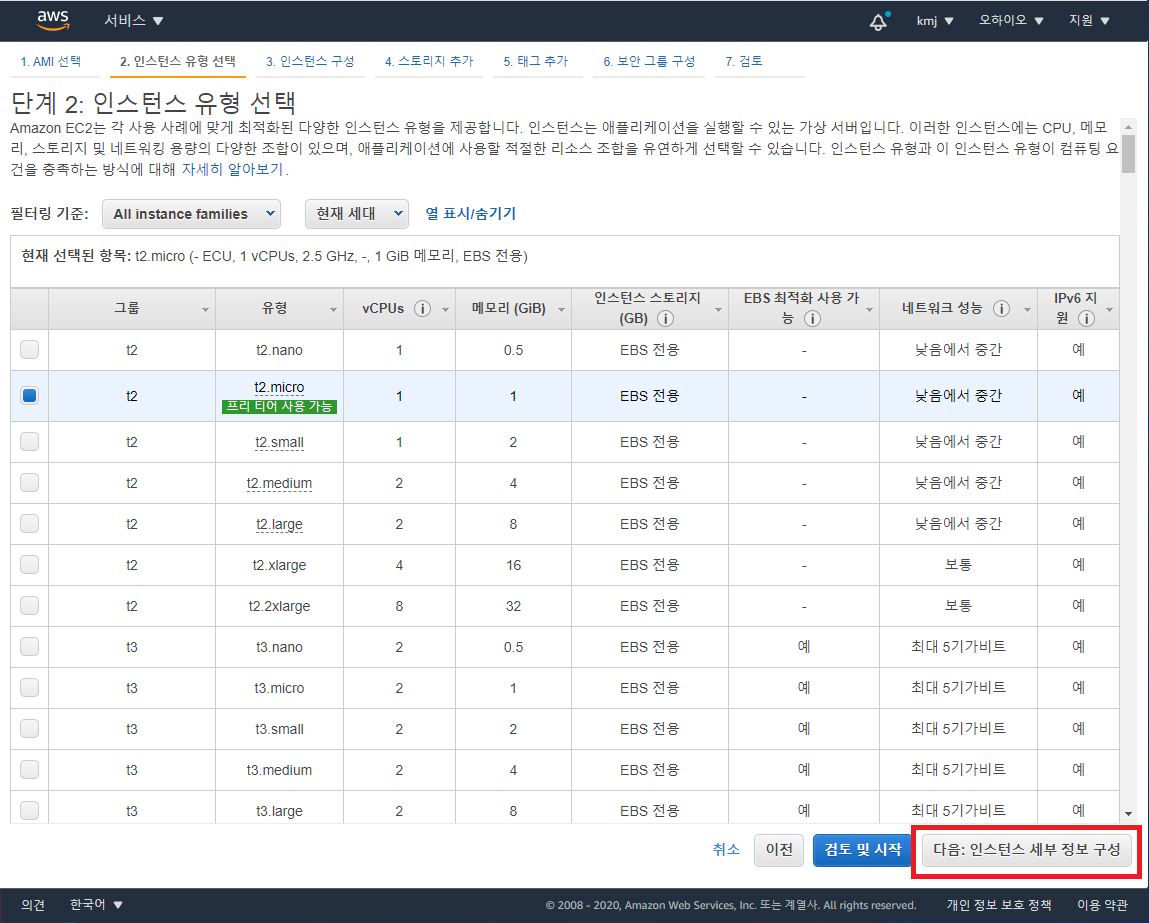Open All instance families filter dropdown
This screenshot has width=1149, height=923.
coord(191,214)
